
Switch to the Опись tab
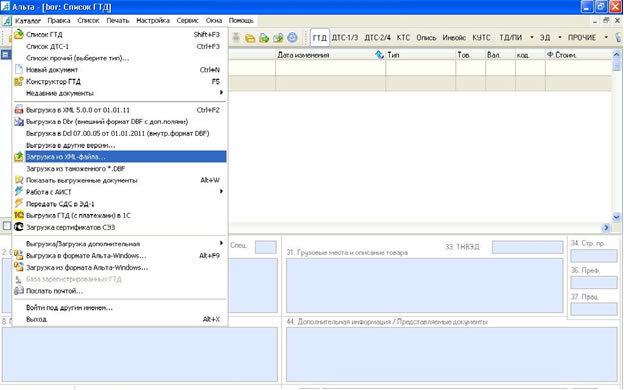[x=426, y=37]
